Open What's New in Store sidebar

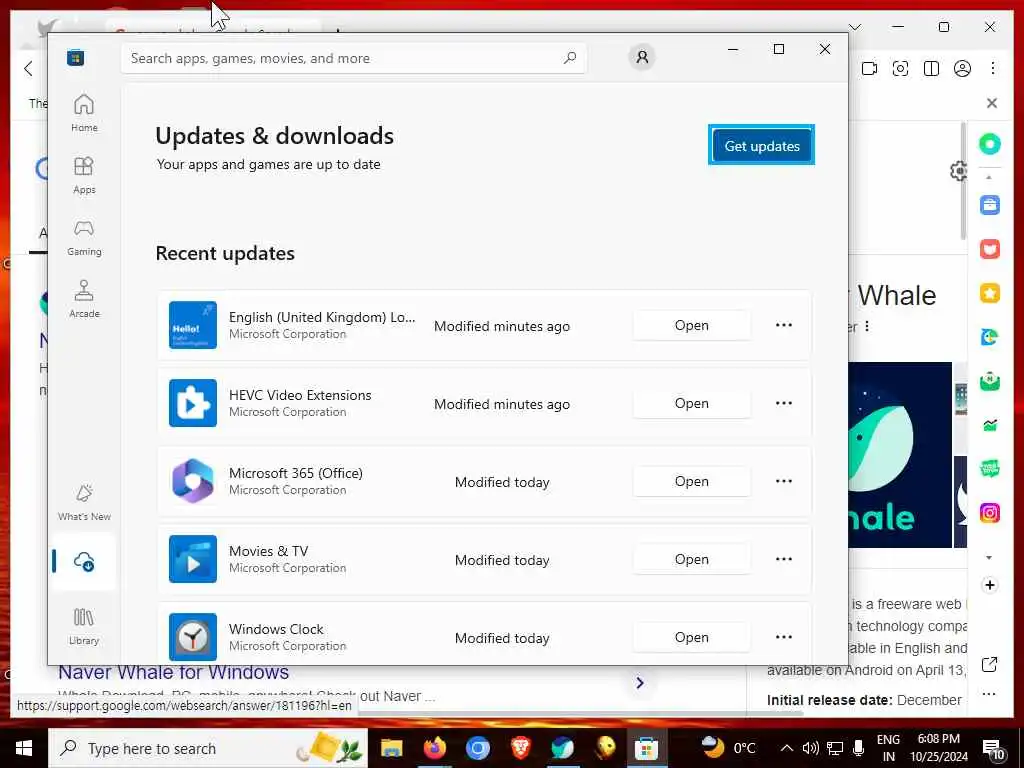[x=84, y=502]
